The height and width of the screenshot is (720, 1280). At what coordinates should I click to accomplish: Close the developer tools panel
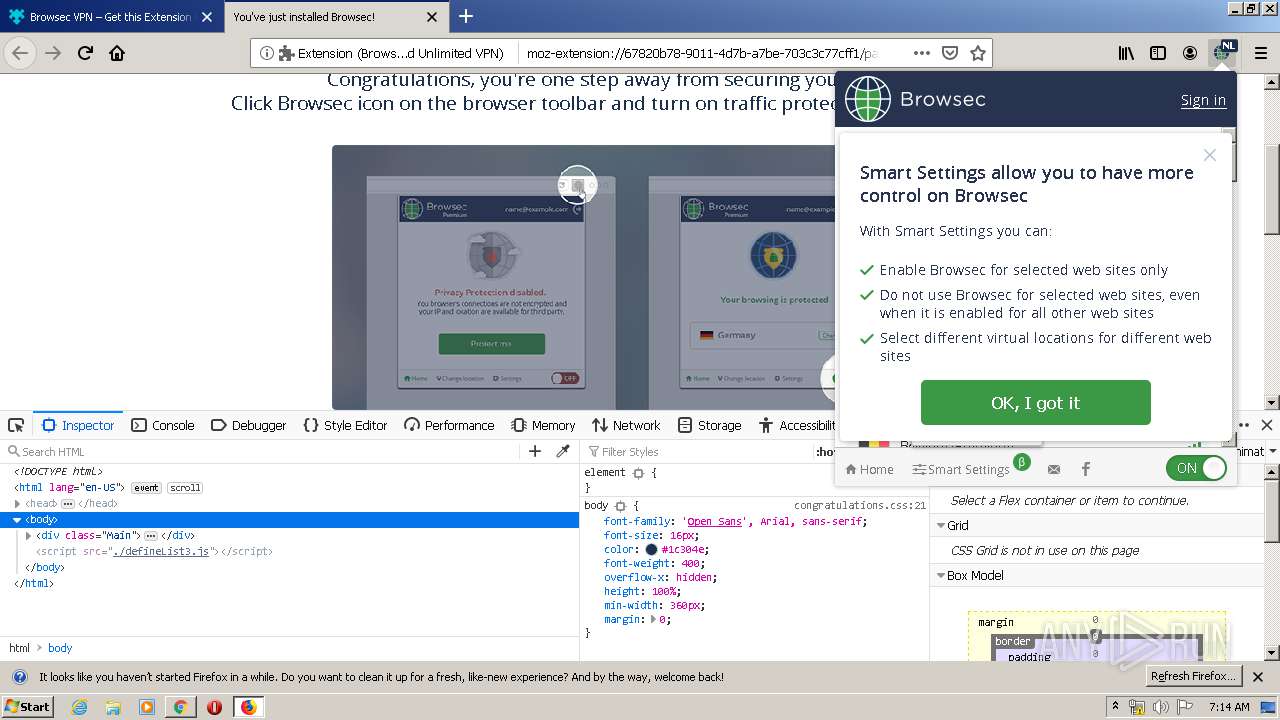(1267, 425)
